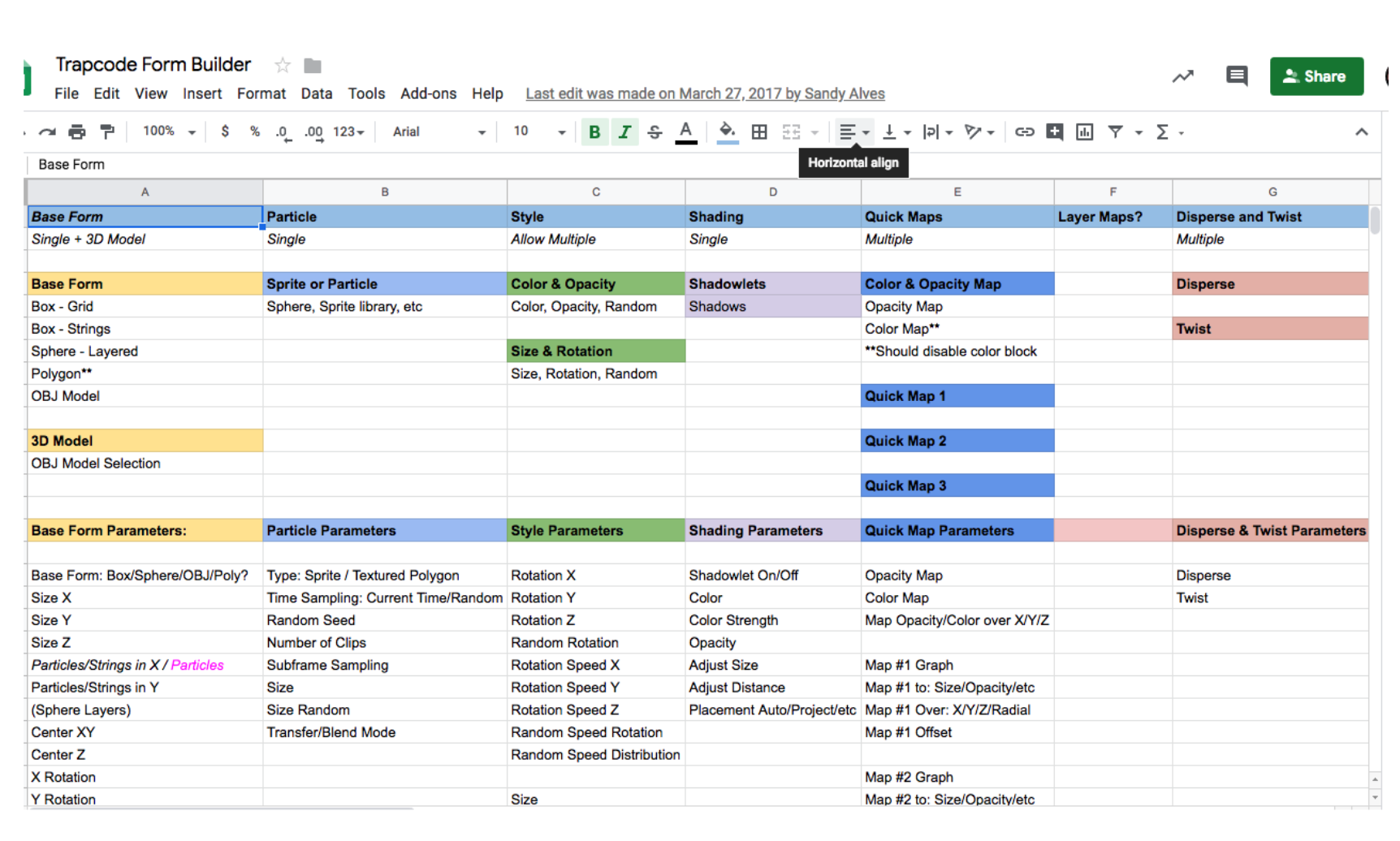Viewport: 1400px width, 841px height.
Task: Open more number formats 123 dropdown
Action: (x=349, y=132)
